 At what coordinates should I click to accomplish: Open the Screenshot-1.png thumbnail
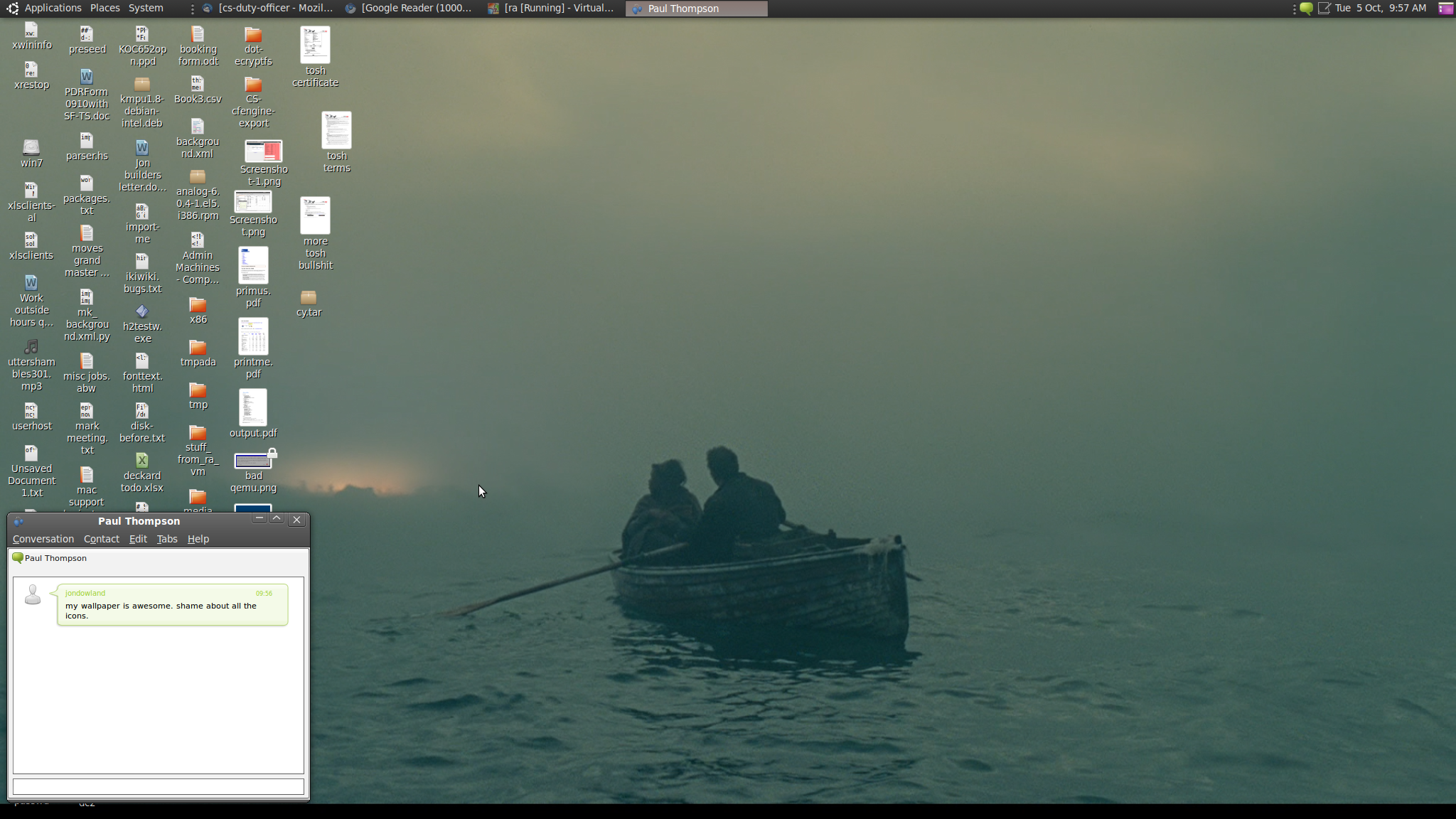pos(263,151)
